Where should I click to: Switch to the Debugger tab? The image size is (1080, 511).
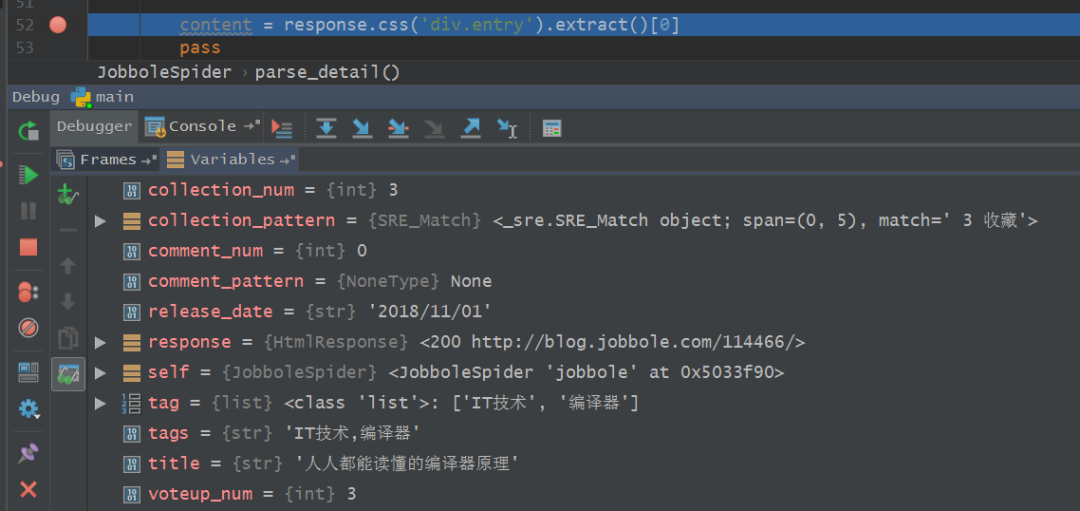(x=94, y=126)
